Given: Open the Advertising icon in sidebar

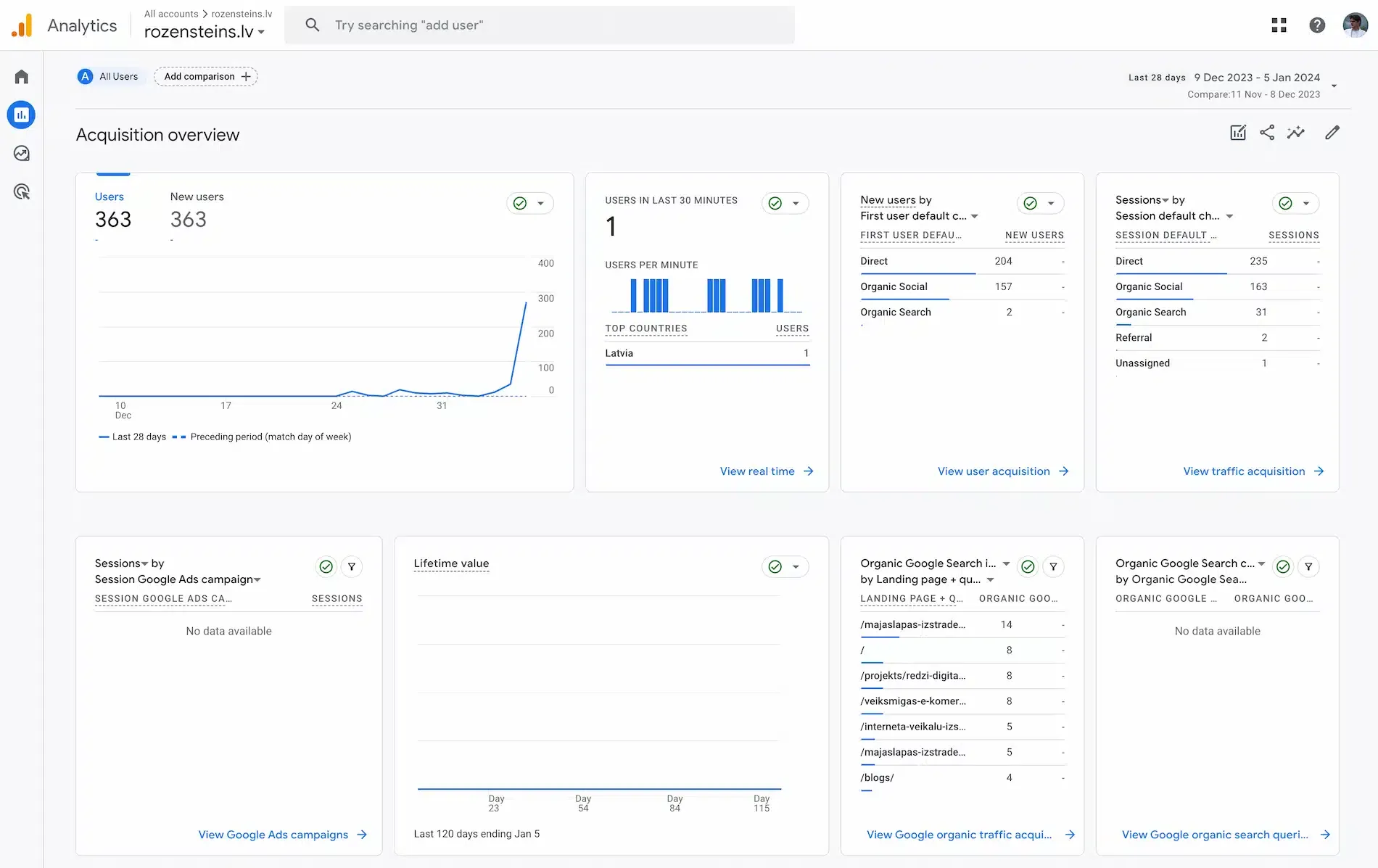Looking at the screenshot, I should click(x=22, y=192).
